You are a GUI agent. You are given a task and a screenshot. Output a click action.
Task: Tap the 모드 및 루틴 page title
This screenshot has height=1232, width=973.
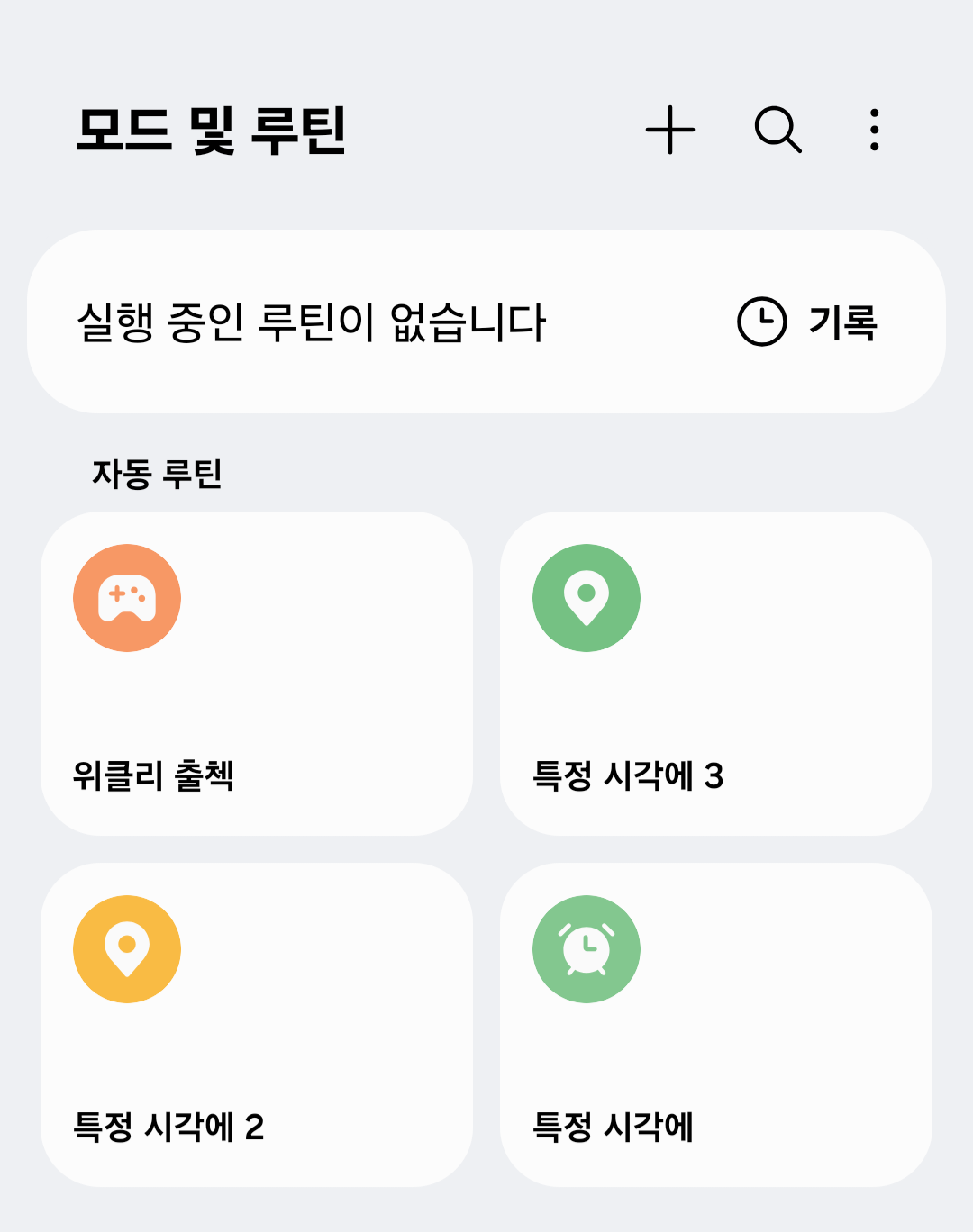click(x=212, y=131)
